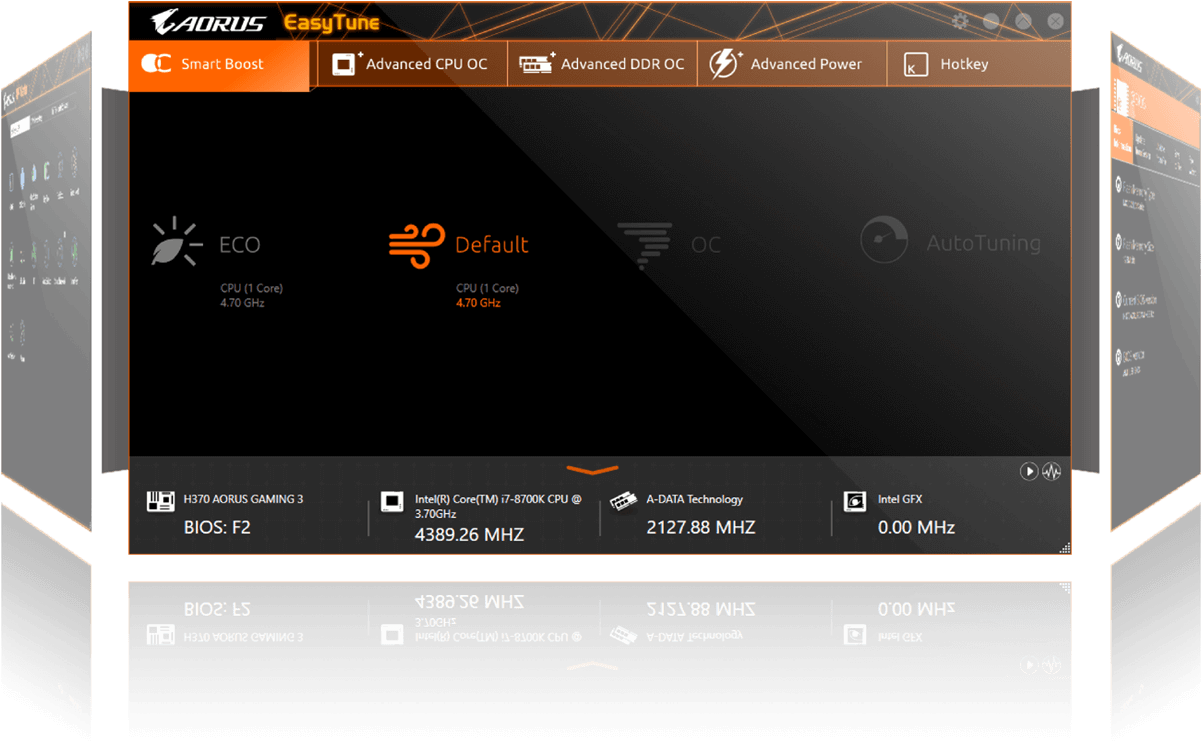Click the Intel GFX graphics icon
This screenshot has width=1201, height=741.
[855, 500]
